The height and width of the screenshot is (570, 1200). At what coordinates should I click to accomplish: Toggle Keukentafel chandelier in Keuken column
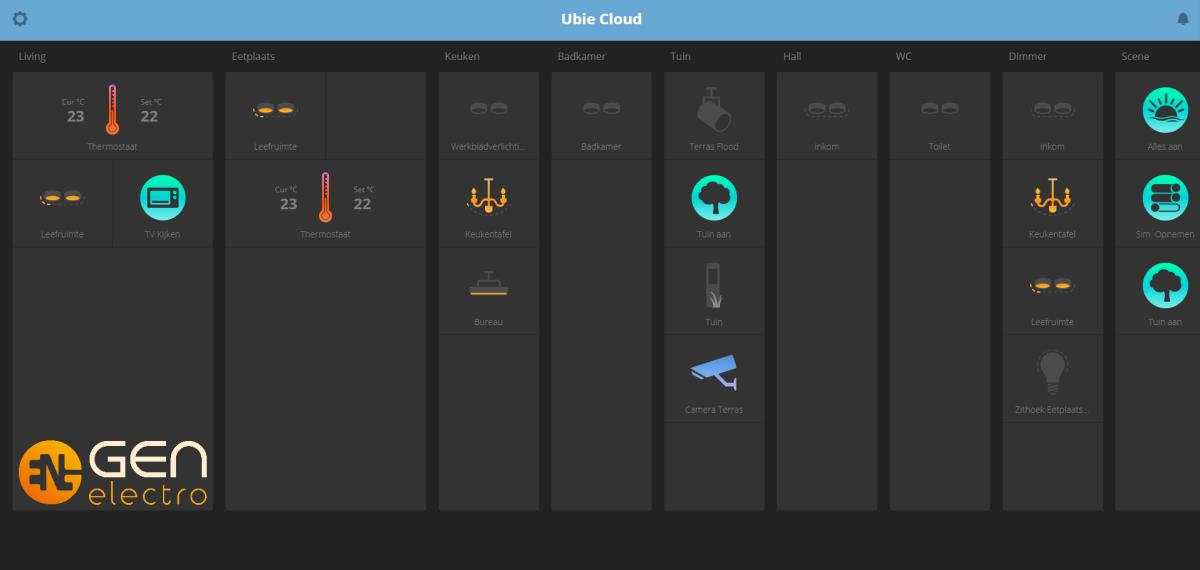coord(488,204)
